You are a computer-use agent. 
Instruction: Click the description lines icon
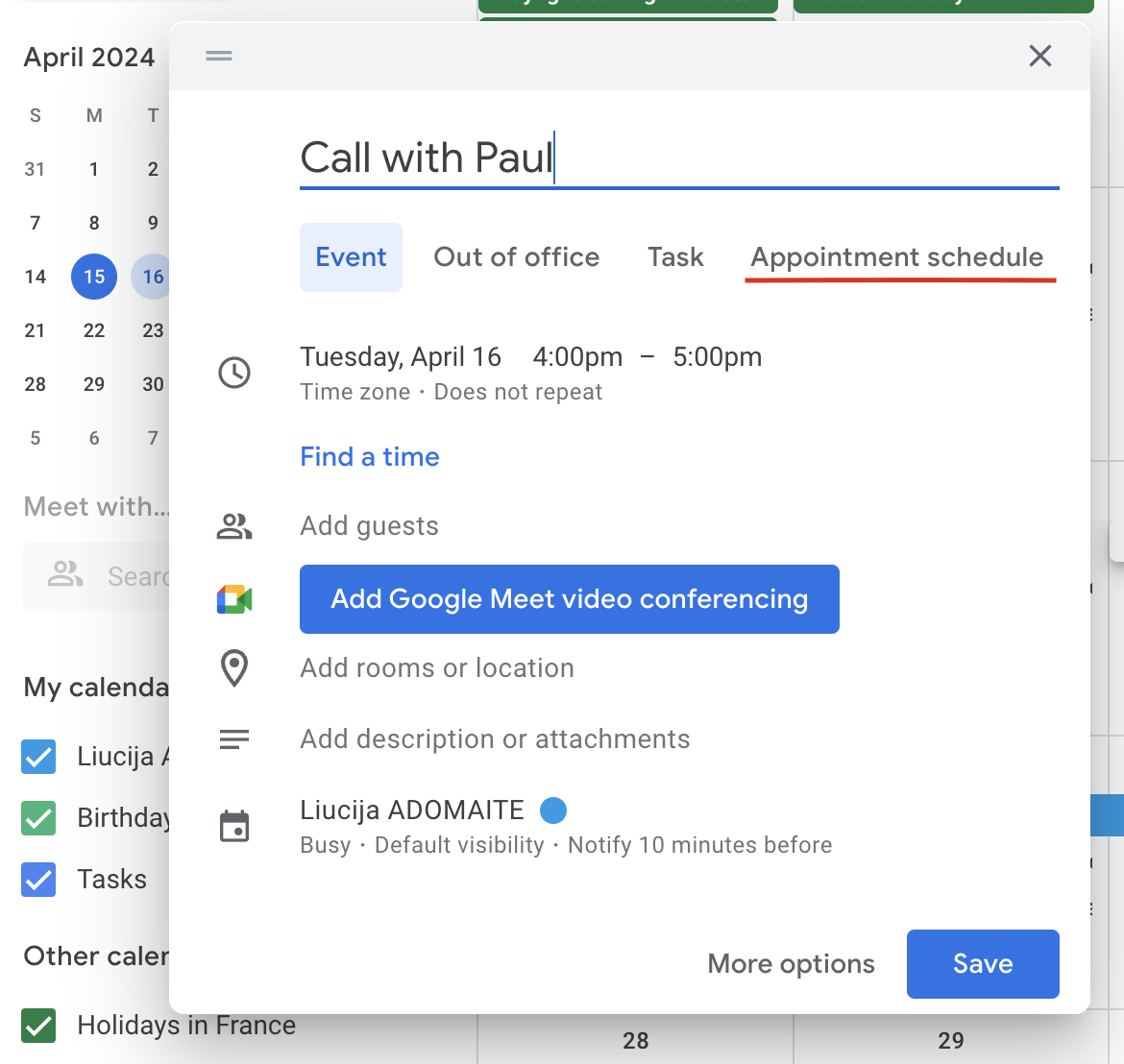coord(234,738)
